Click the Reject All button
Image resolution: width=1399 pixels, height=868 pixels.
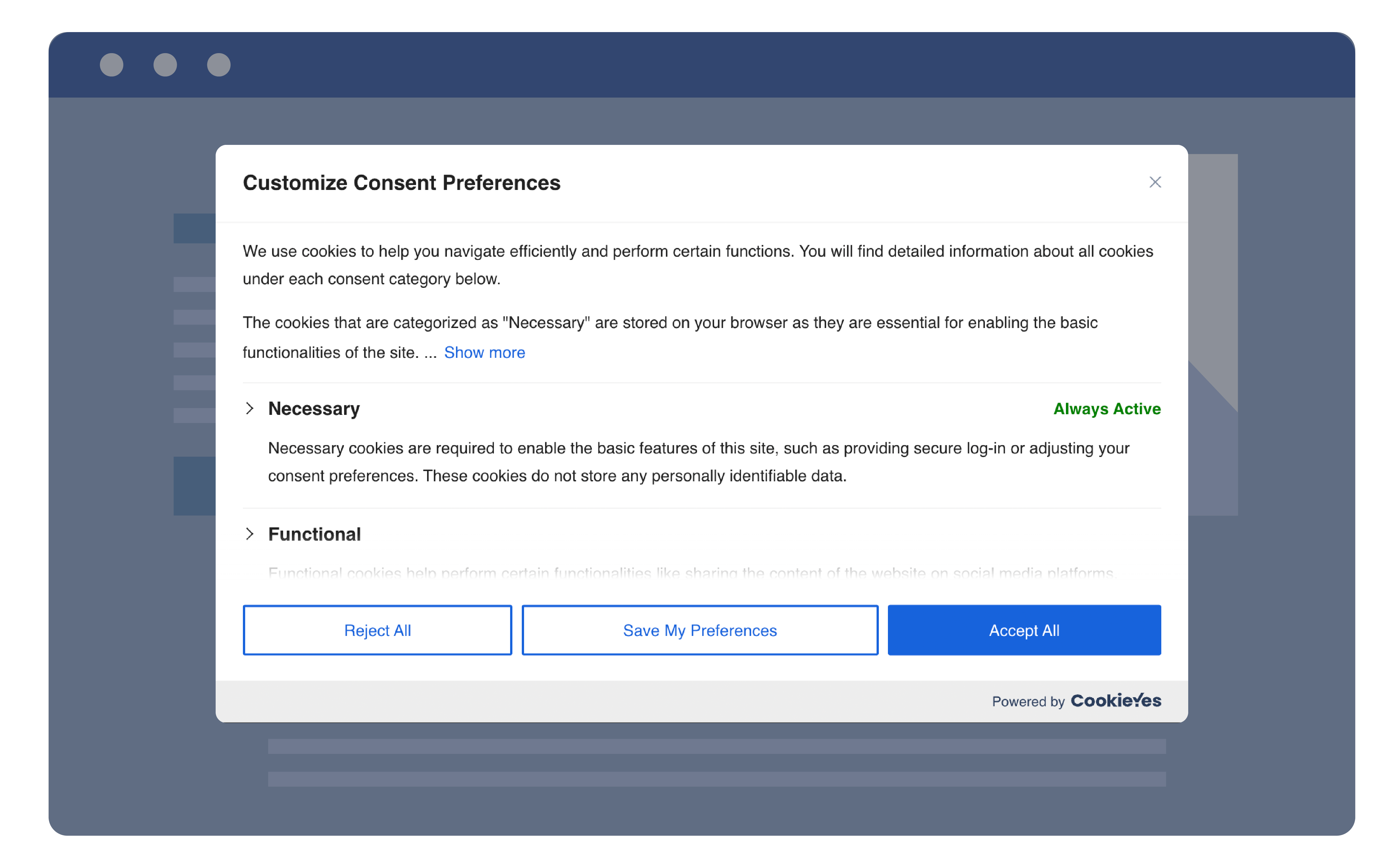pos(377,630)
